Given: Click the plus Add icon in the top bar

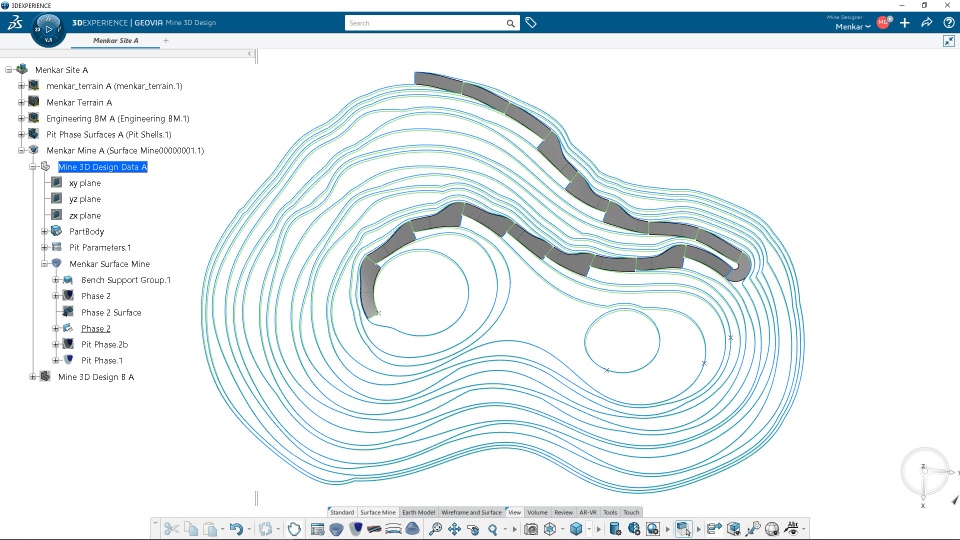Looking at the screenshot, I should [x=905, y=23].
